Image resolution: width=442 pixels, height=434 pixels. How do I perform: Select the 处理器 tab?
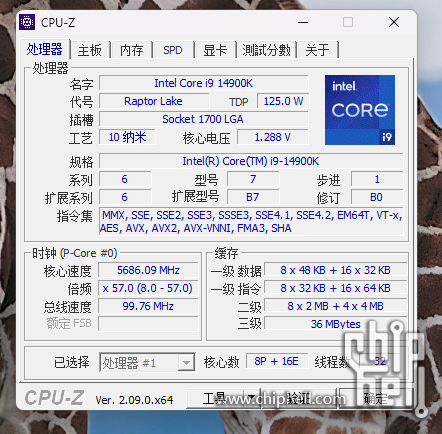pyautogui.click(x=45, y=49)
